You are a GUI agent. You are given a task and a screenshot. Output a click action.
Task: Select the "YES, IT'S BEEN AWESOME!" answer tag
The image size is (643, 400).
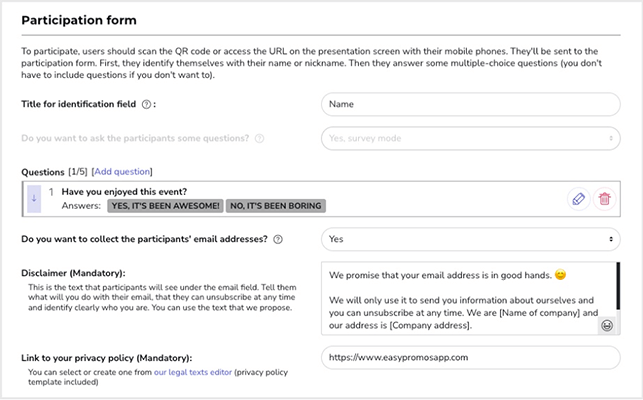point(165,206)
